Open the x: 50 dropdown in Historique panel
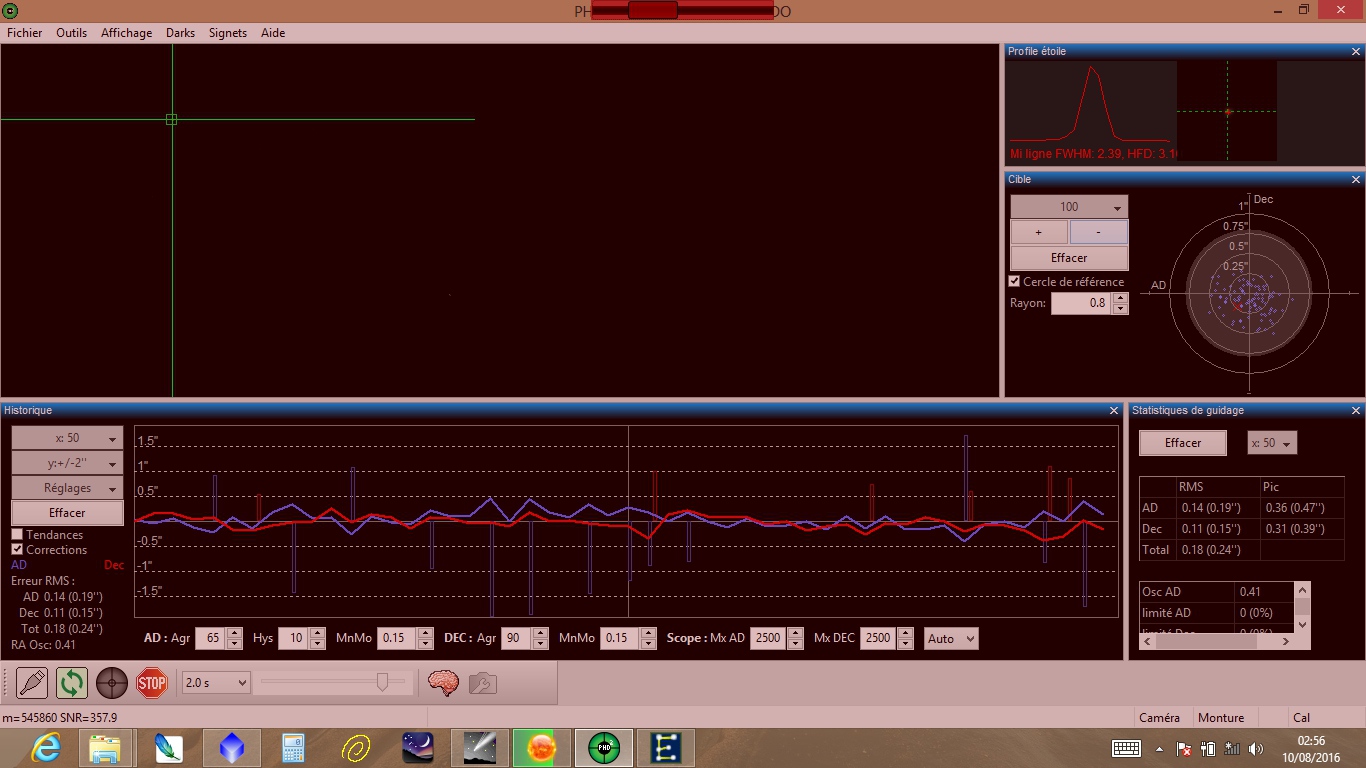Viewport: 1366px width, 768px height. (x=67, y=438)
